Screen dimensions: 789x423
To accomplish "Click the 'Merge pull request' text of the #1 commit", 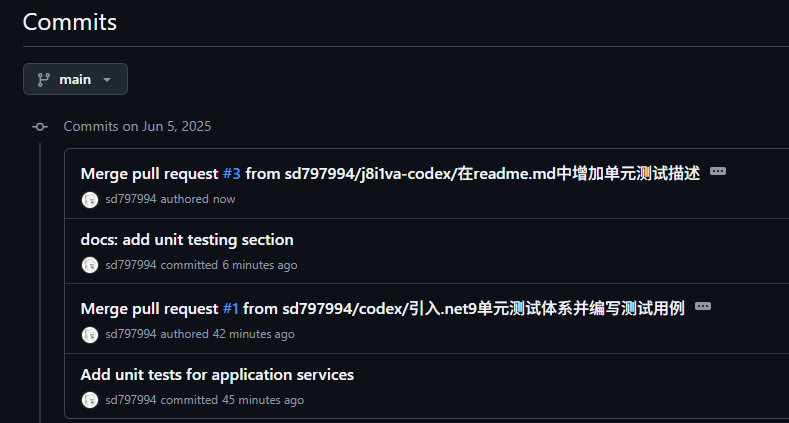I will point(150,308).
